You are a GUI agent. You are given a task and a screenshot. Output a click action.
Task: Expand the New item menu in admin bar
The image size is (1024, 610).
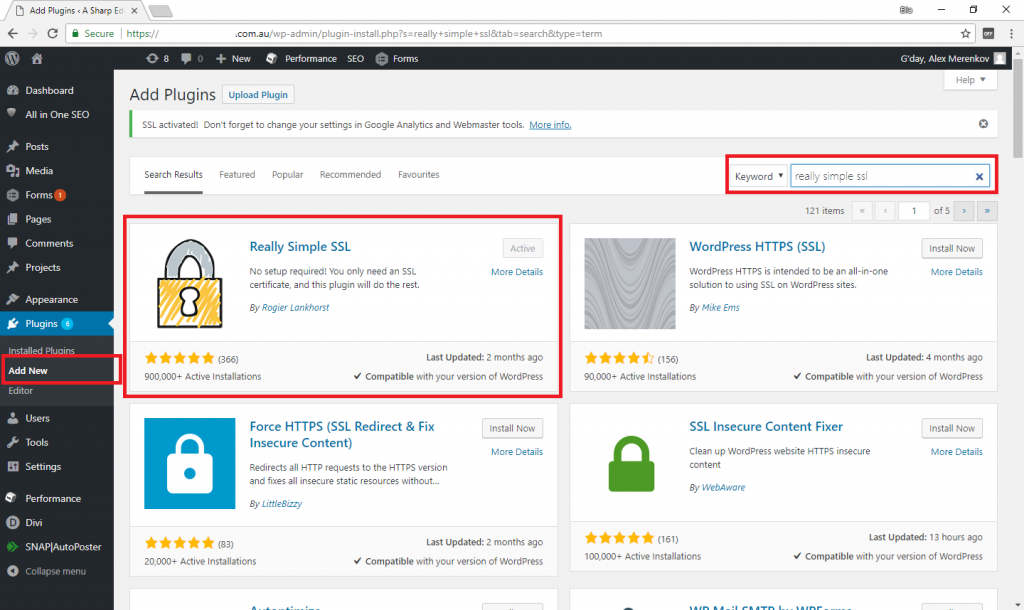[232, 58]
